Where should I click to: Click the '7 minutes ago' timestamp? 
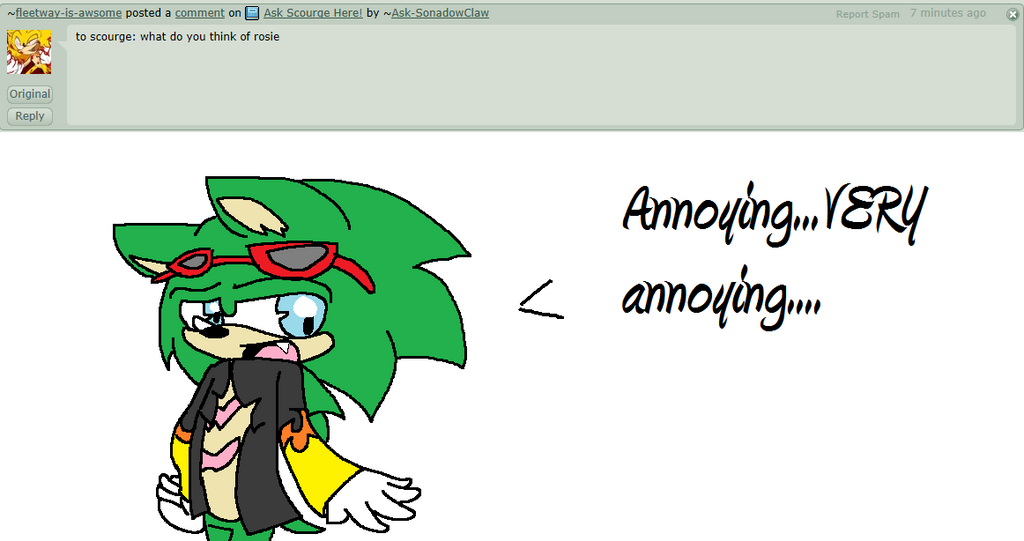tap(948, 13)
